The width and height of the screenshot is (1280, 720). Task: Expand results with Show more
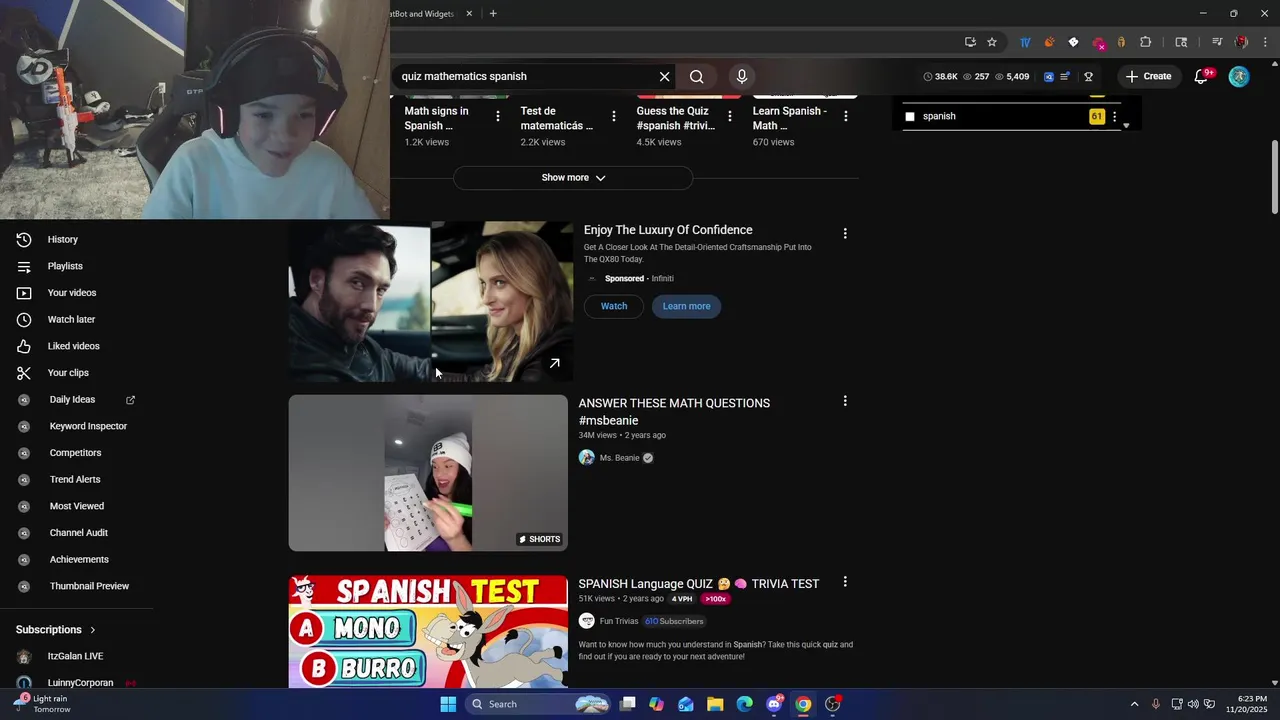[x=573, y=178]
